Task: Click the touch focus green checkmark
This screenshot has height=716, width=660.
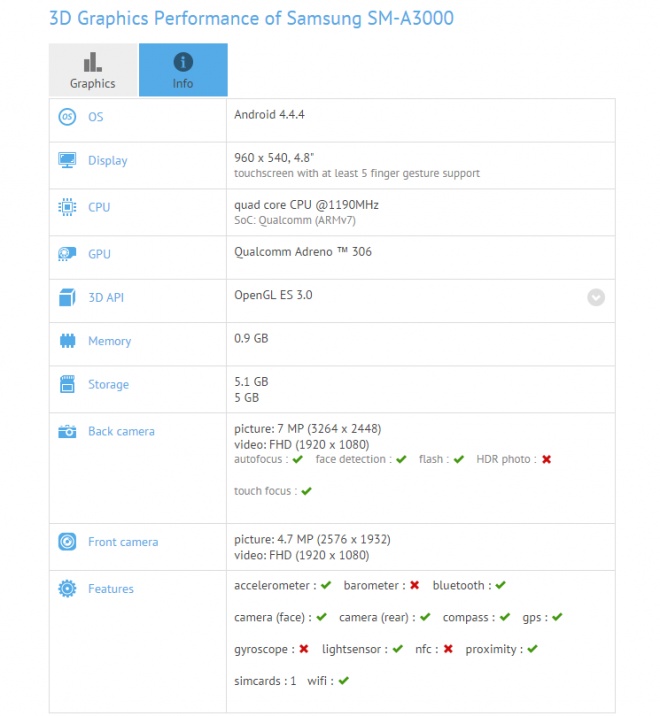Action: [306, 491]
